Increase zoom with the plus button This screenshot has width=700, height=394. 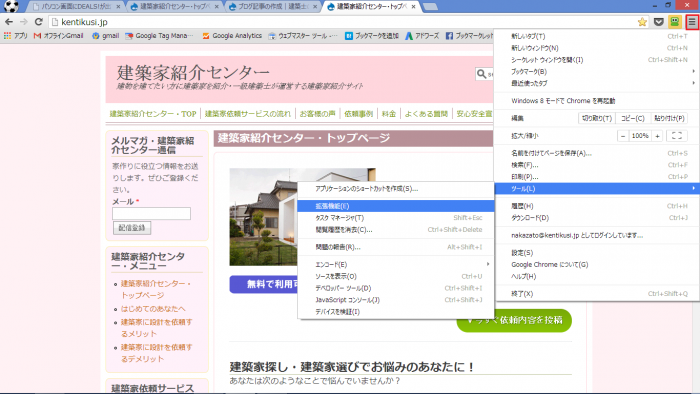(x=657, y=136)
